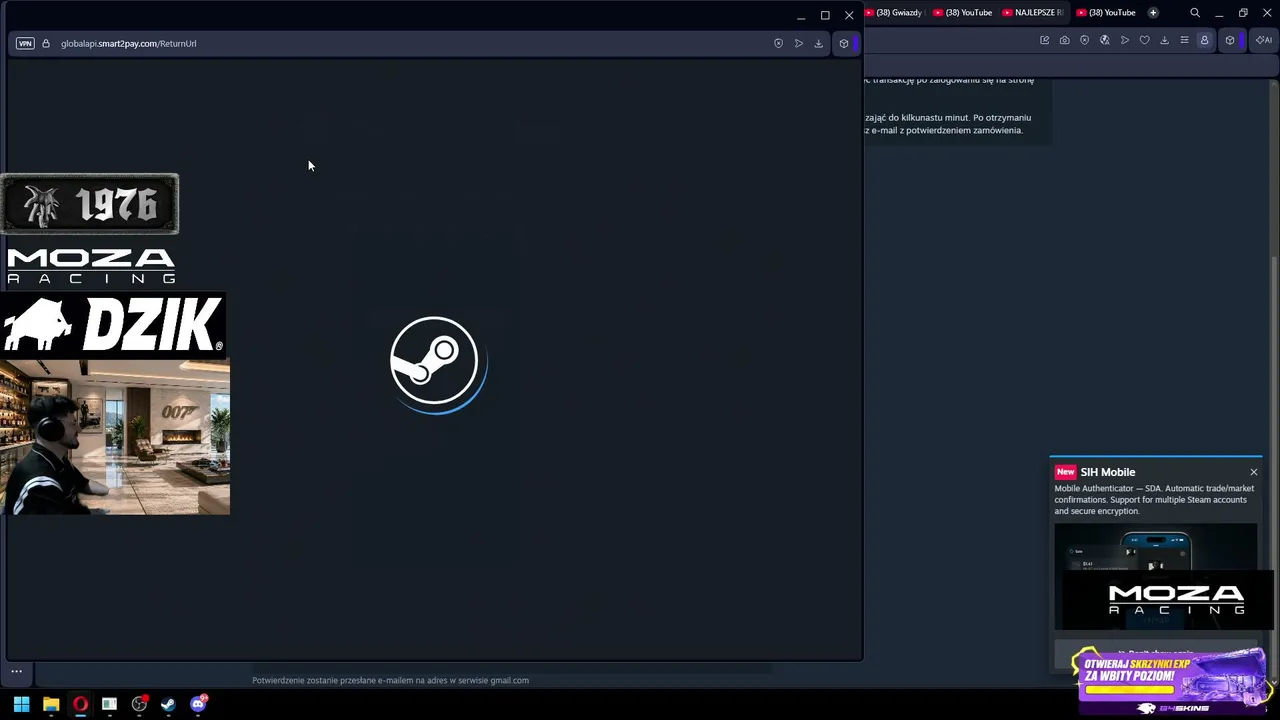
Task: Open File Explorer from the taskbar
Action: pos(51,704)
